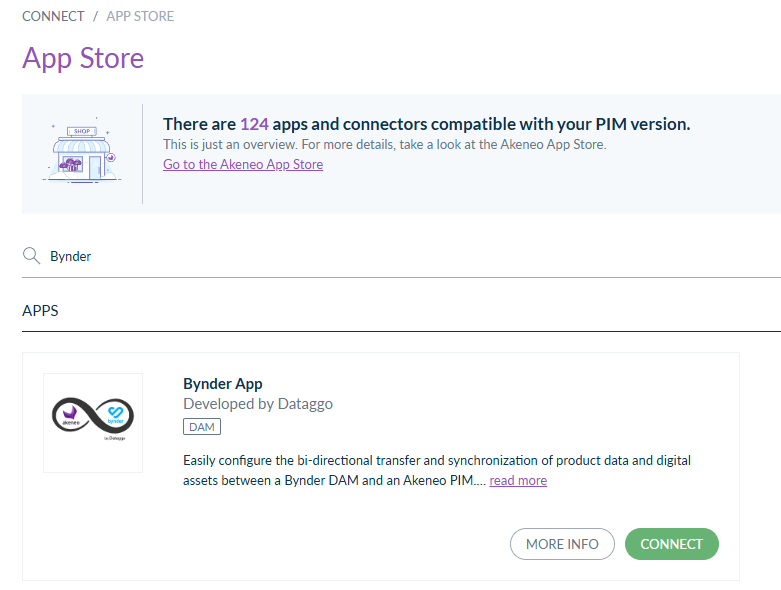Select the APP STORE breadcrumb item
Viewport: 781px width, 590px height.
(x=140, y=16)
